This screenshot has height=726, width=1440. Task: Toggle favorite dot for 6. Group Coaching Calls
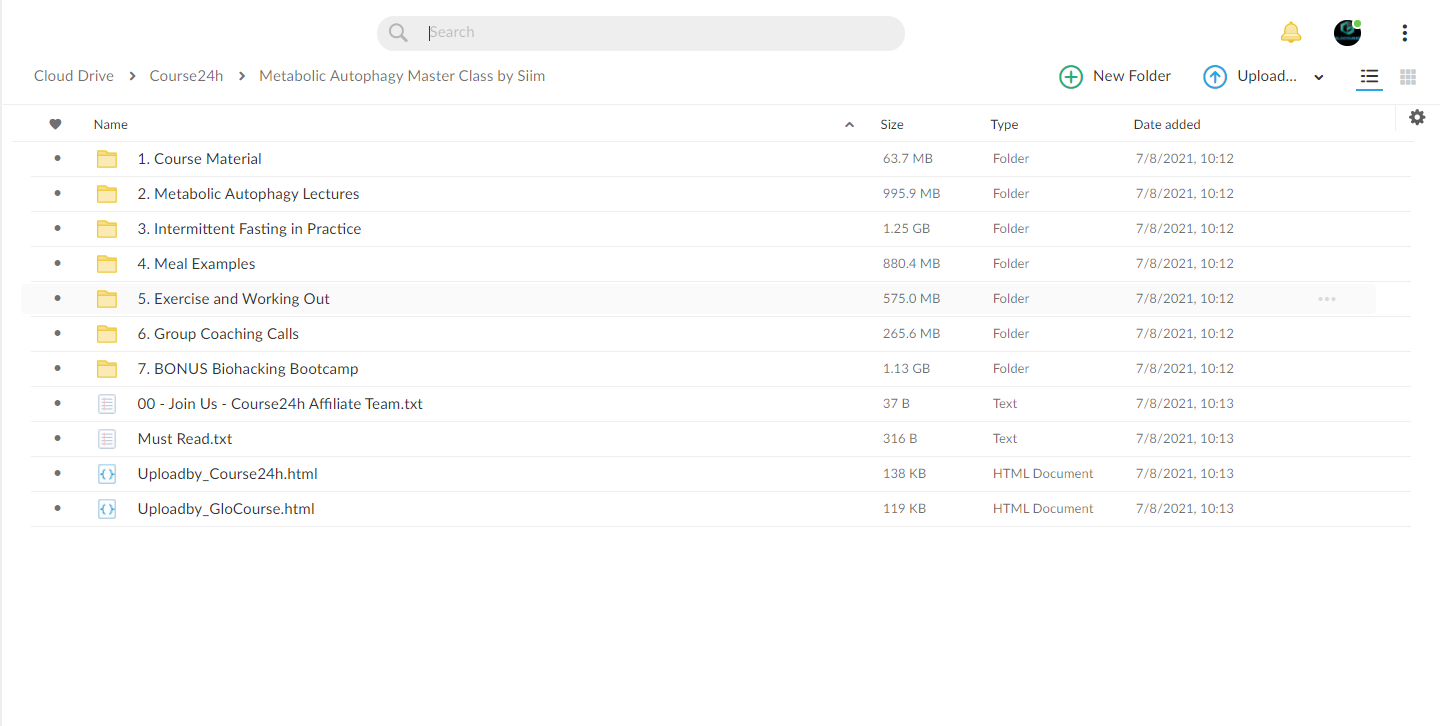(57, 334)
